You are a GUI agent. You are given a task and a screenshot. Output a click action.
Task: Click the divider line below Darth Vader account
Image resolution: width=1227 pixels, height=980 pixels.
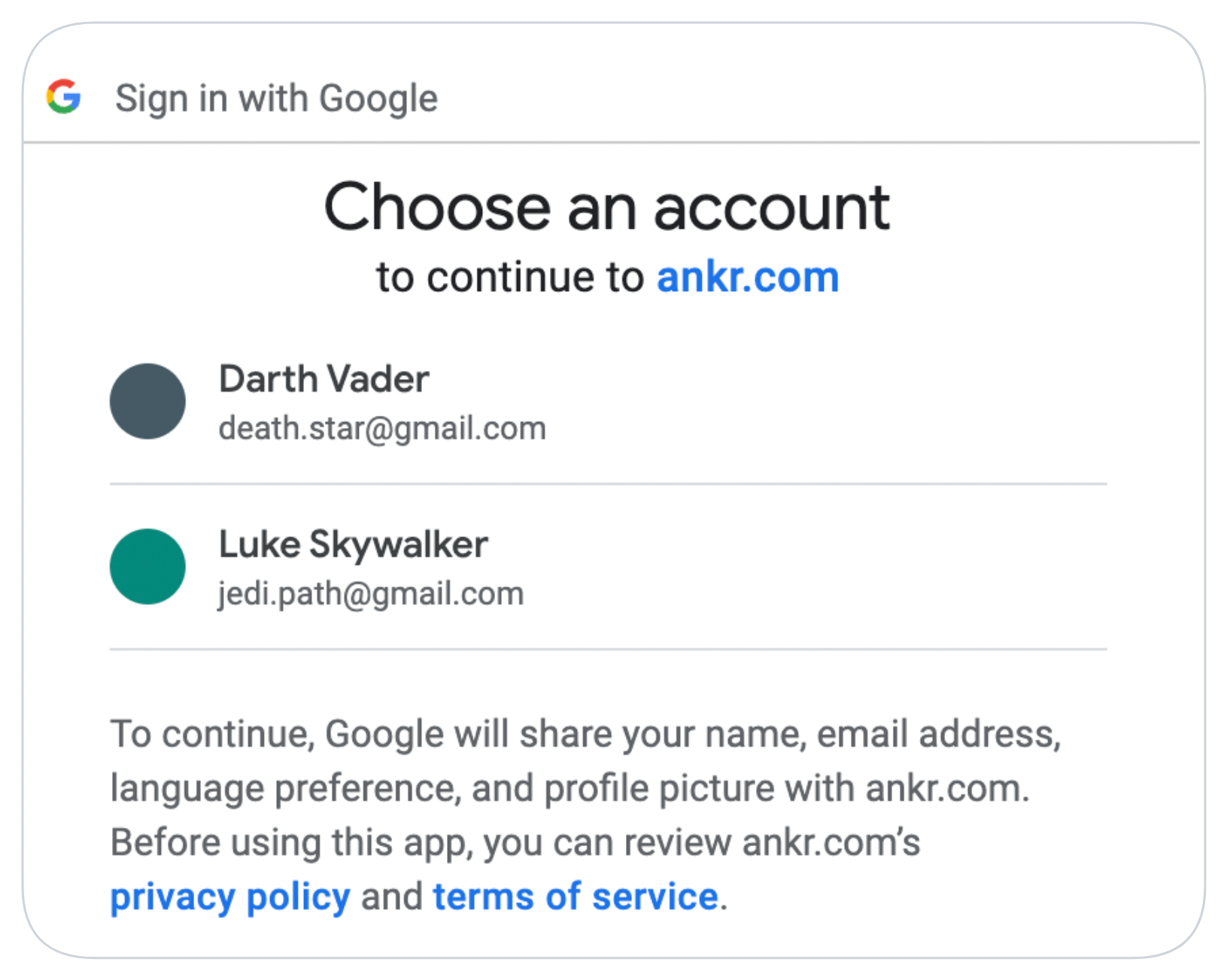609,484
